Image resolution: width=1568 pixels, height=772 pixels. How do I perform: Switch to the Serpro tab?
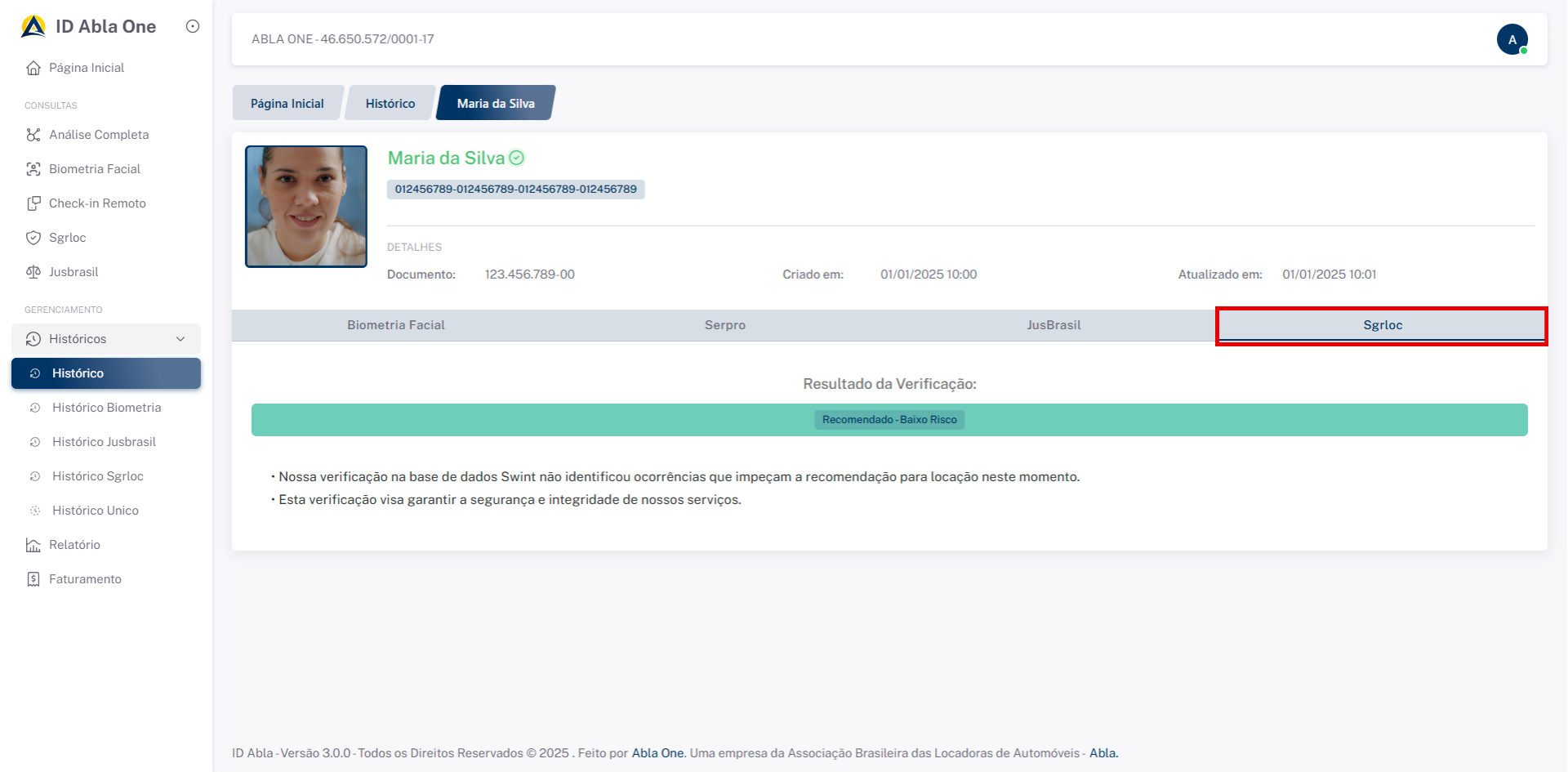724,325
